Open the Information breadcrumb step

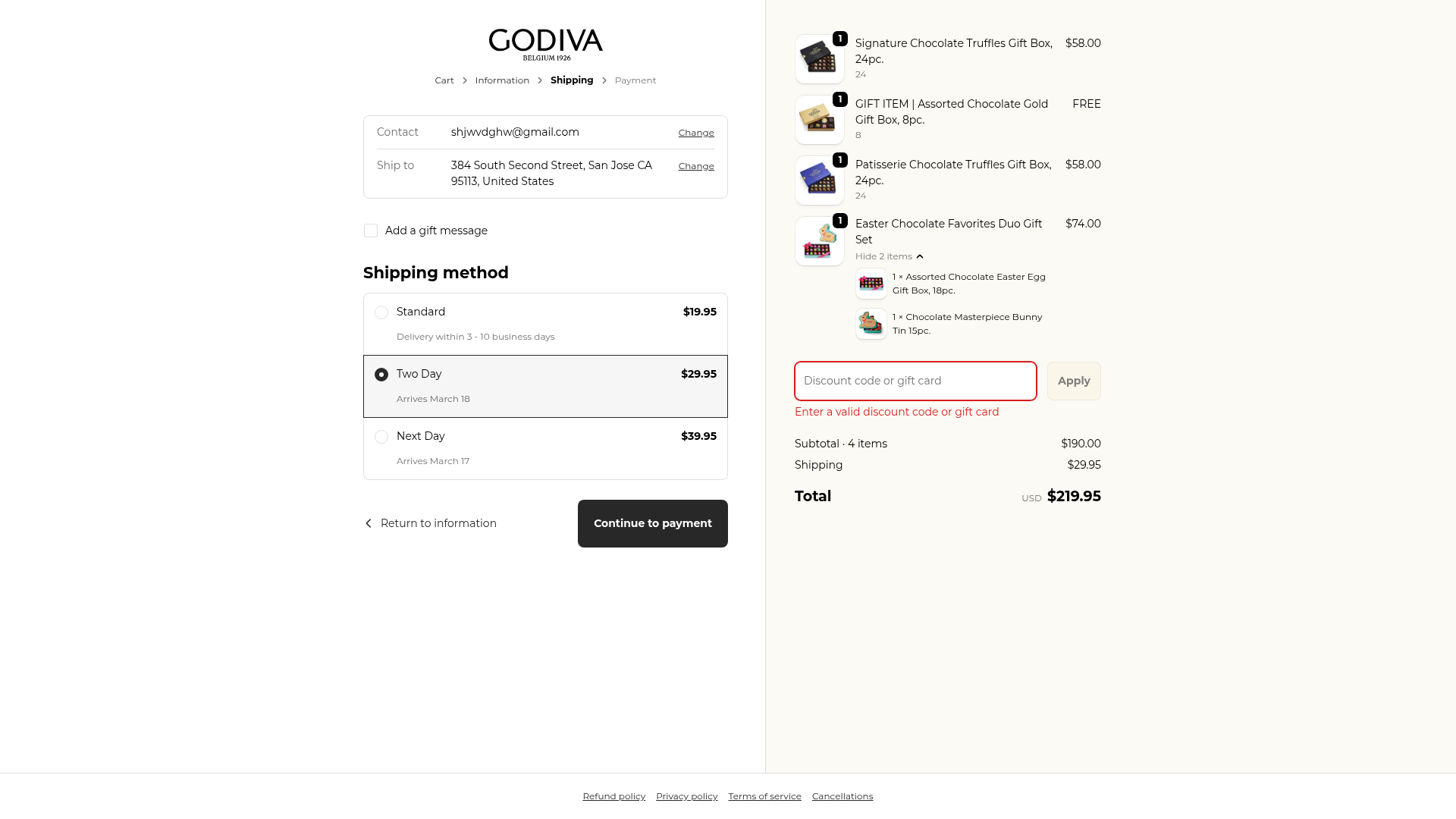point(502,80)
